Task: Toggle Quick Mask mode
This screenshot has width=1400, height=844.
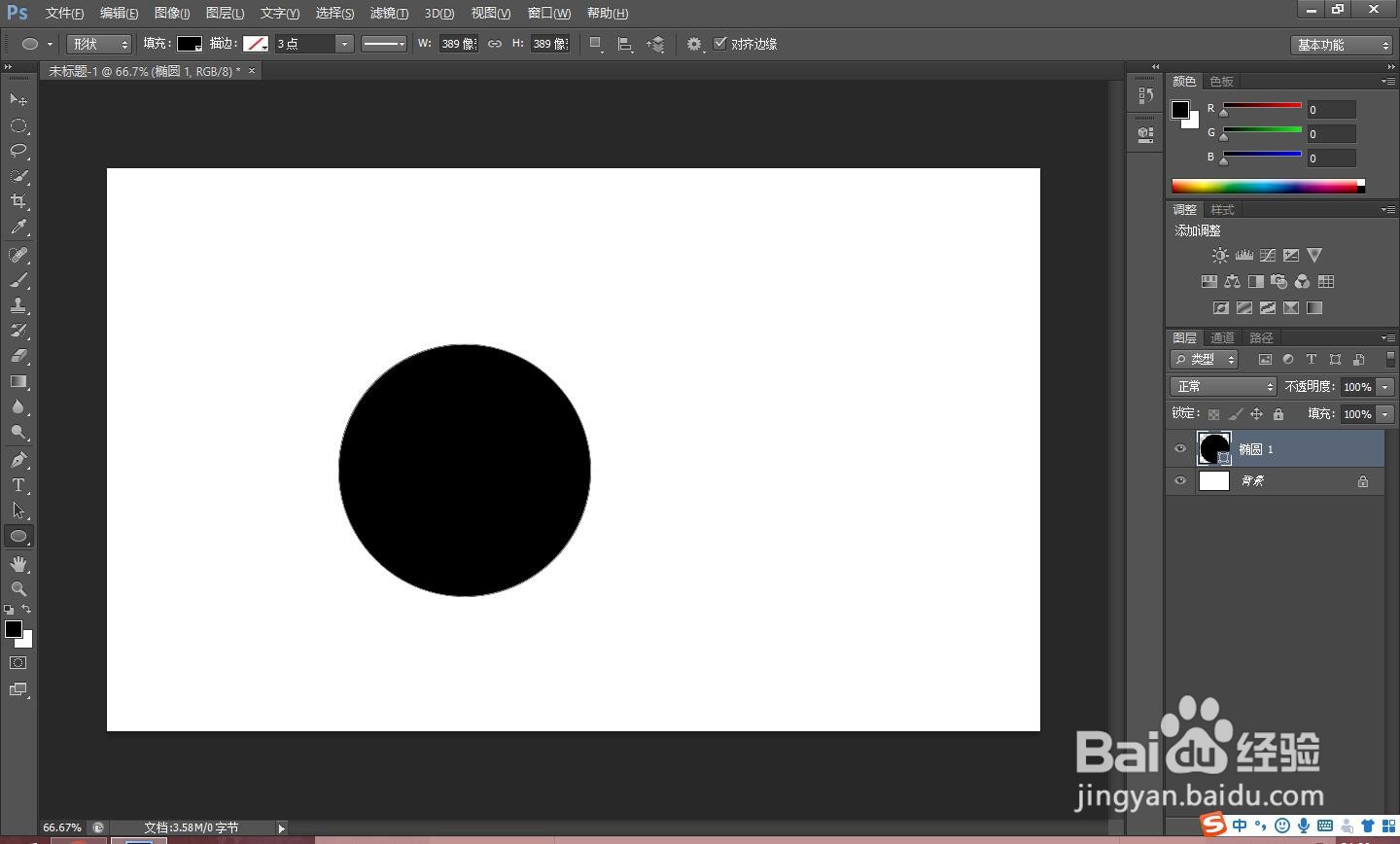Action: (17, 663)
